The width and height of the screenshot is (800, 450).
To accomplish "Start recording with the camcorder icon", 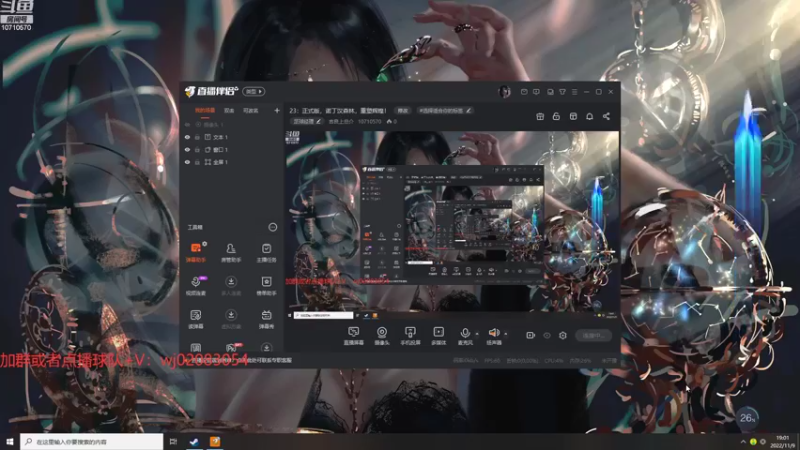I will click(531, 335).
